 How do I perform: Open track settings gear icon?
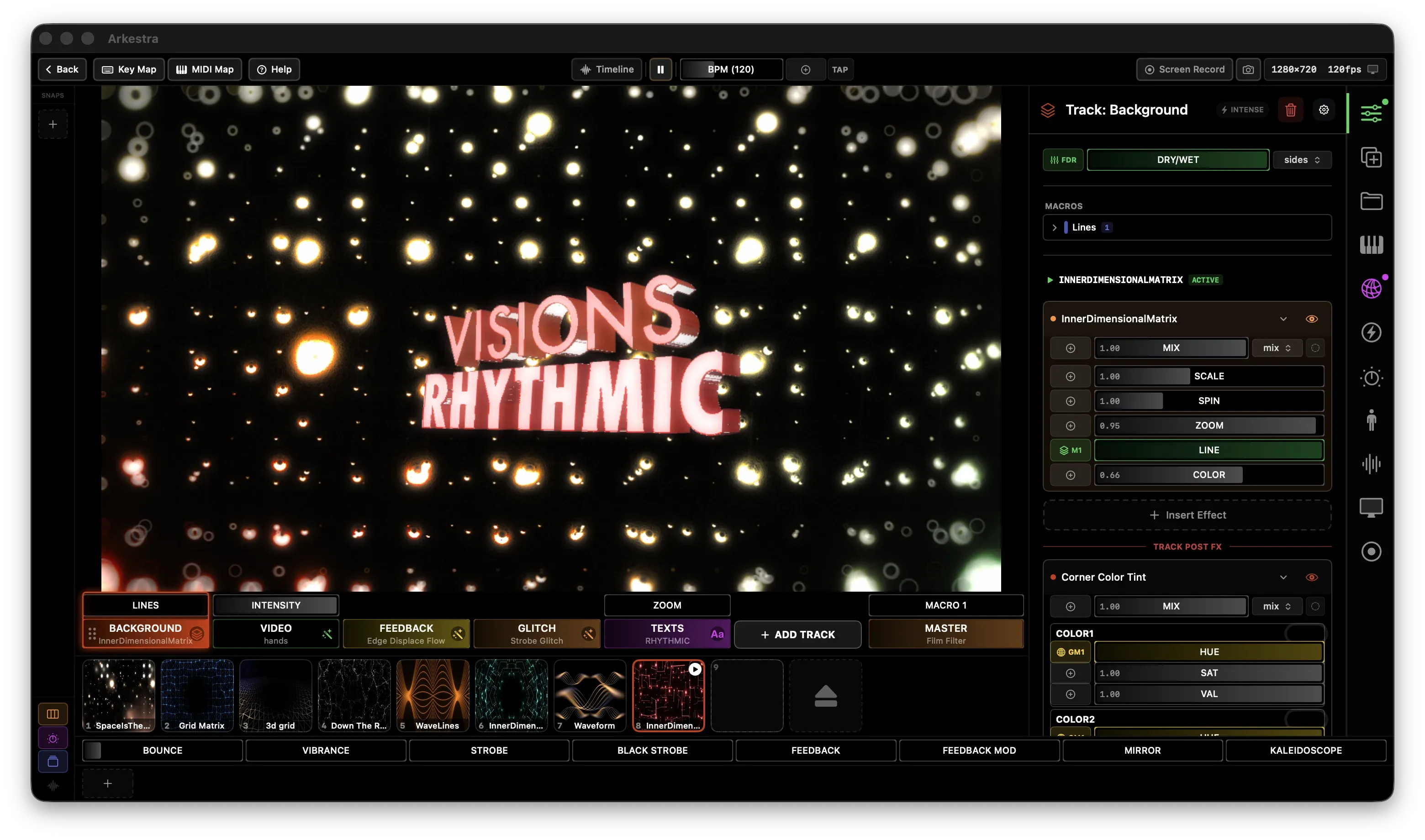pyautogui.click(x=1323, y=110)
